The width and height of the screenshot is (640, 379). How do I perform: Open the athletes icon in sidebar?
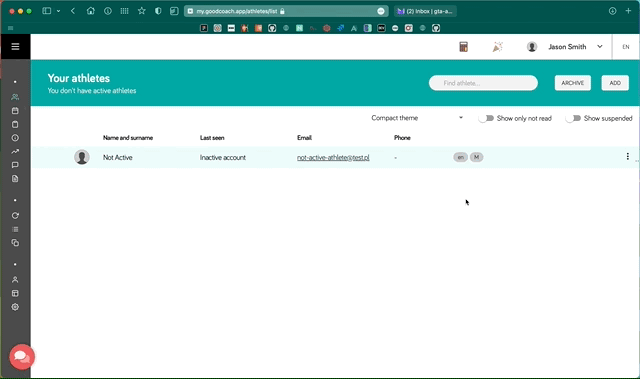click(x=15, y=97)
